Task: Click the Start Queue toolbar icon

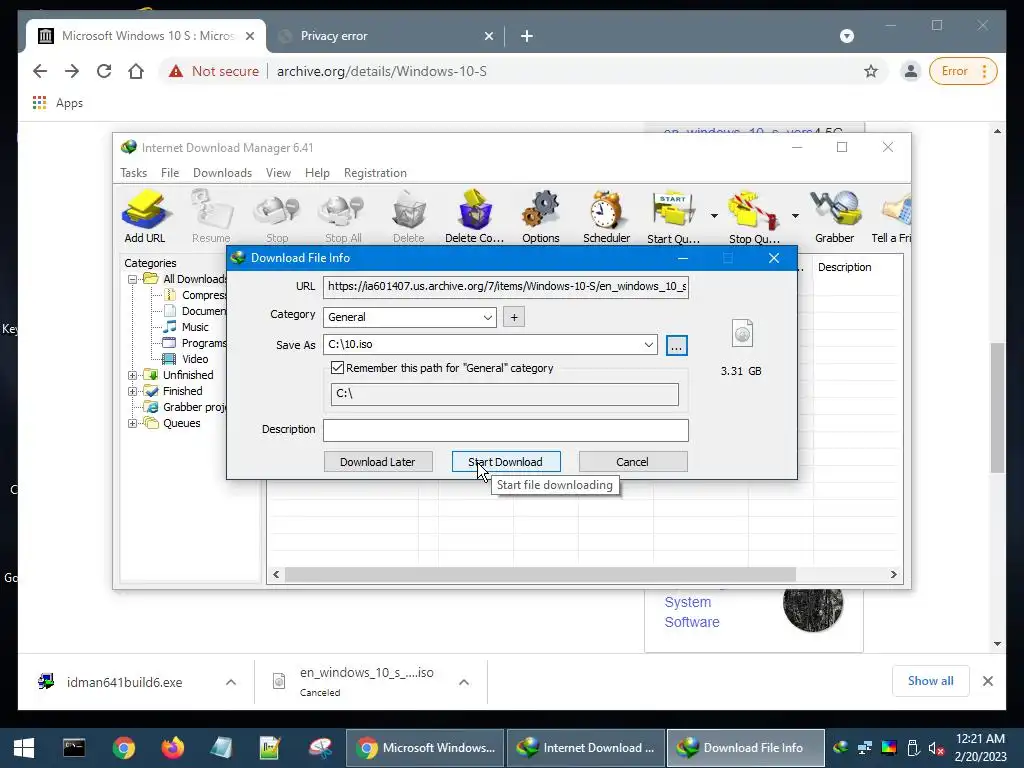Action: (x=673, y=216)
